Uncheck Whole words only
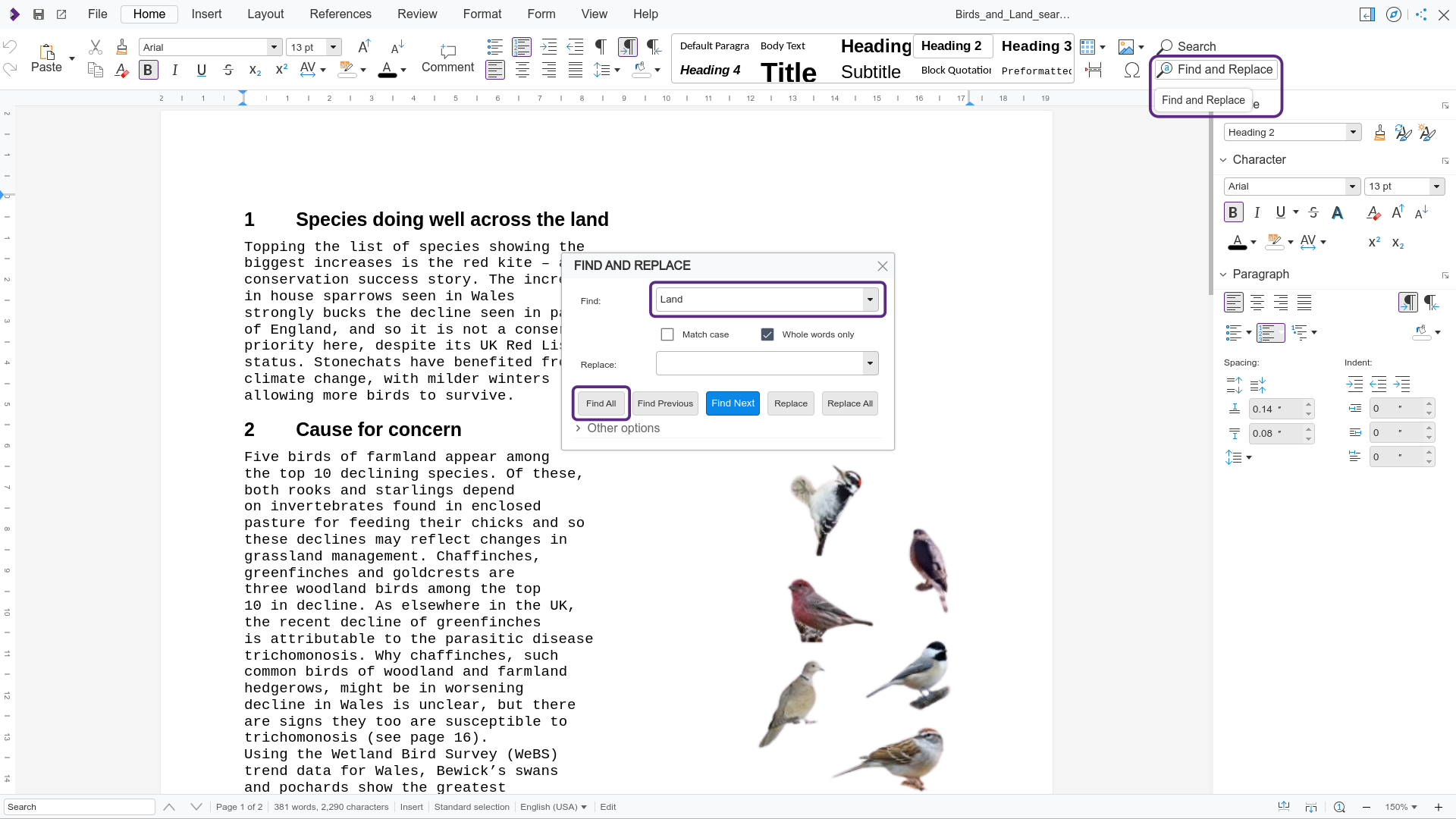This screenshot has width=1456, height=819. (767, 334)
